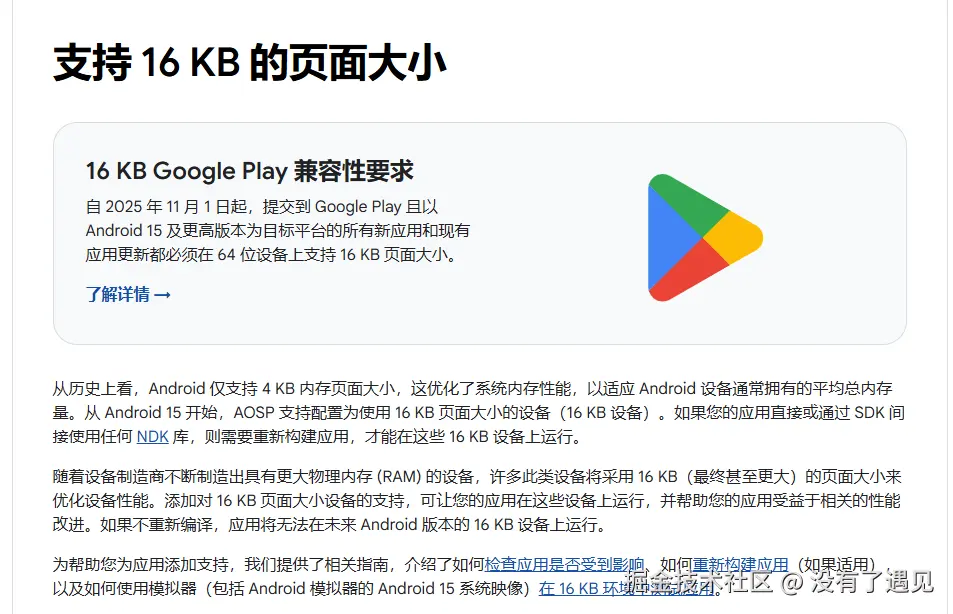Screen dimensions: 953x614
Task: Follow the 检查应用是否受到影响 link
Action: point(564,564)
